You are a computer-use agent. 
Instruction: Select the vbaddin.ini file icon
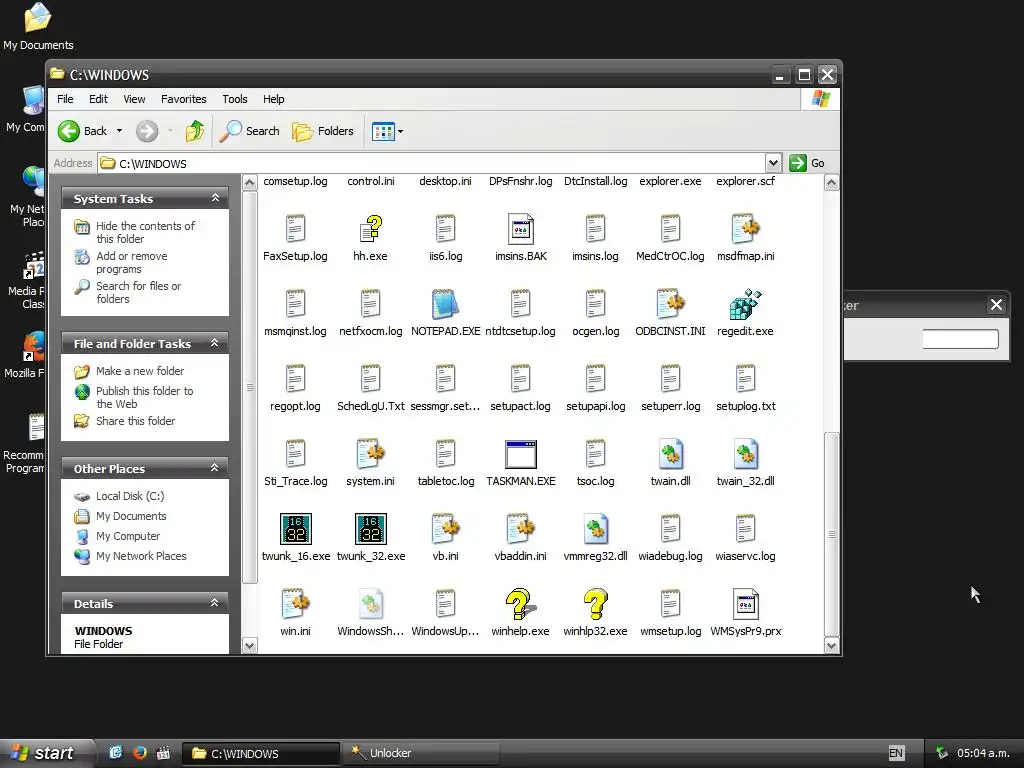pyautogui.click(x=520, y=529)
